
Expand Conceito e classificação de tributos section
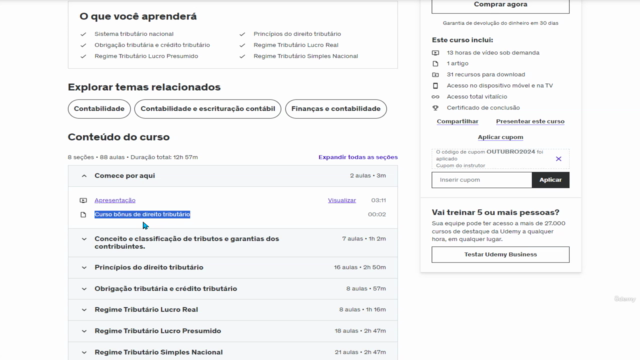coord(233,242)
